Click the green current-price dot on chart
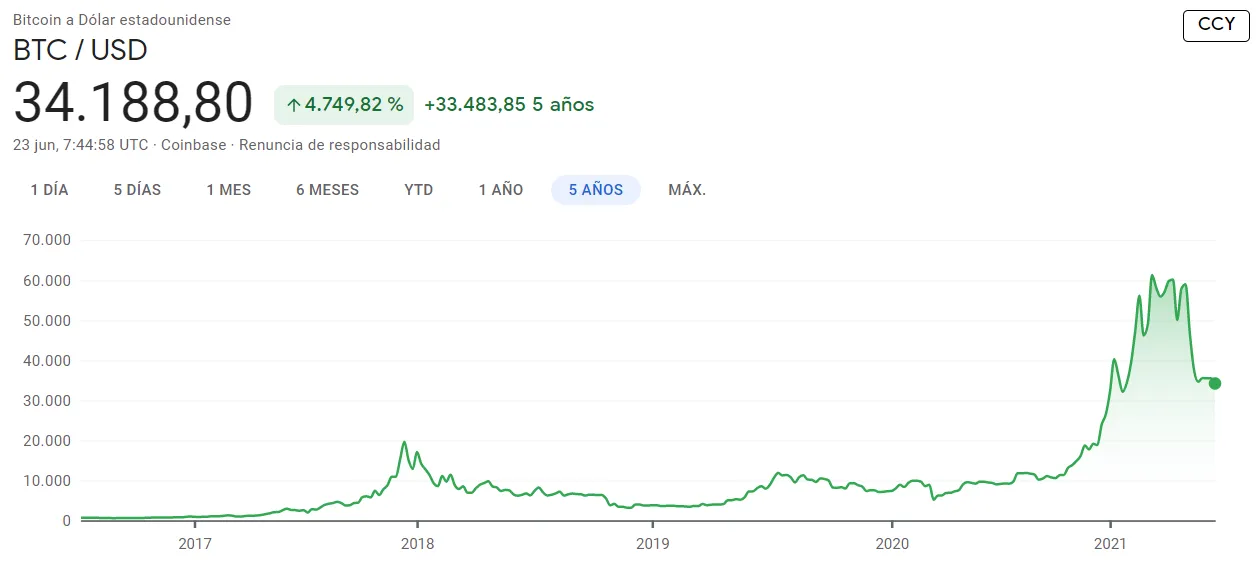The image size is (1260, 571). click(x=1215, y=384)
